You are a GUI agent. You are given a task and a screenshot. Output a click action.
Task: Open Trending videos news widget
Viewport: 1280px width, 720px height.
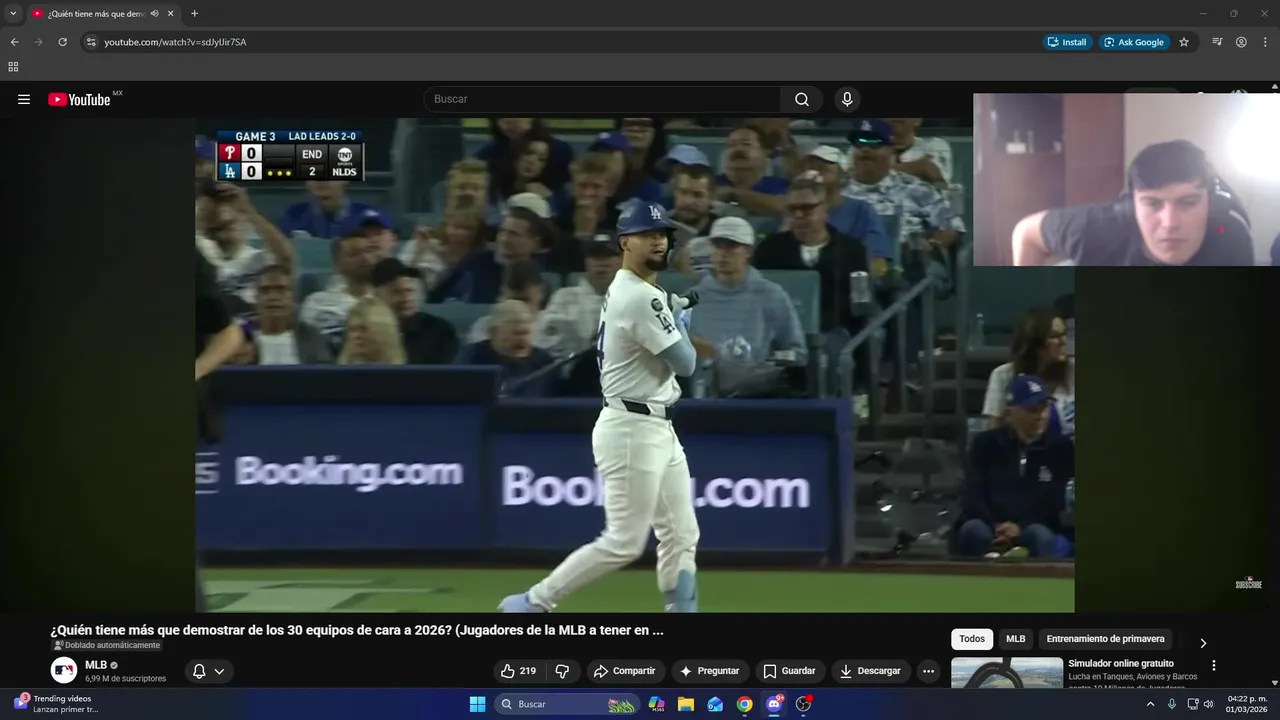(57, 704)
